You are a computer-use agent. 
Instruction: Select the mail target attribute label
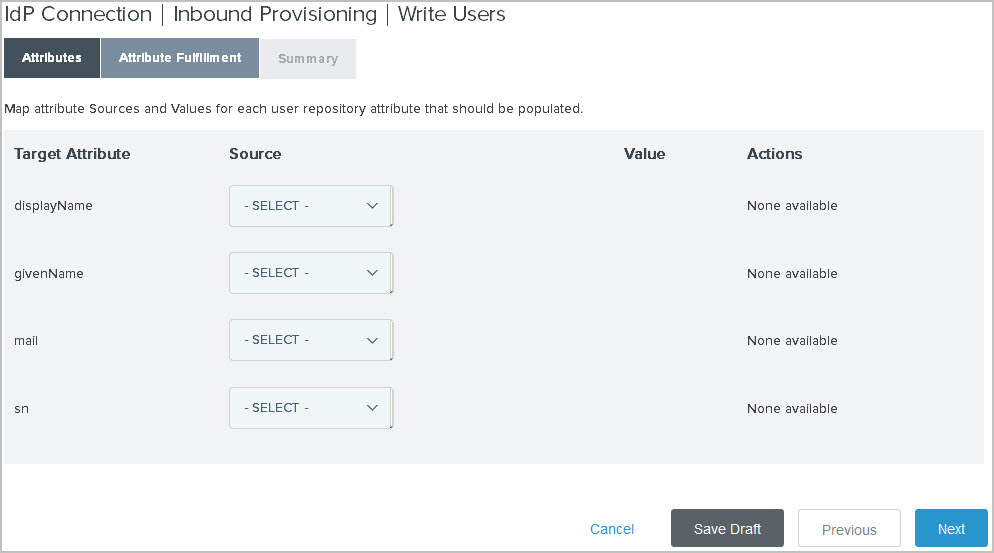pyautogui.click(x=26, y=341)
